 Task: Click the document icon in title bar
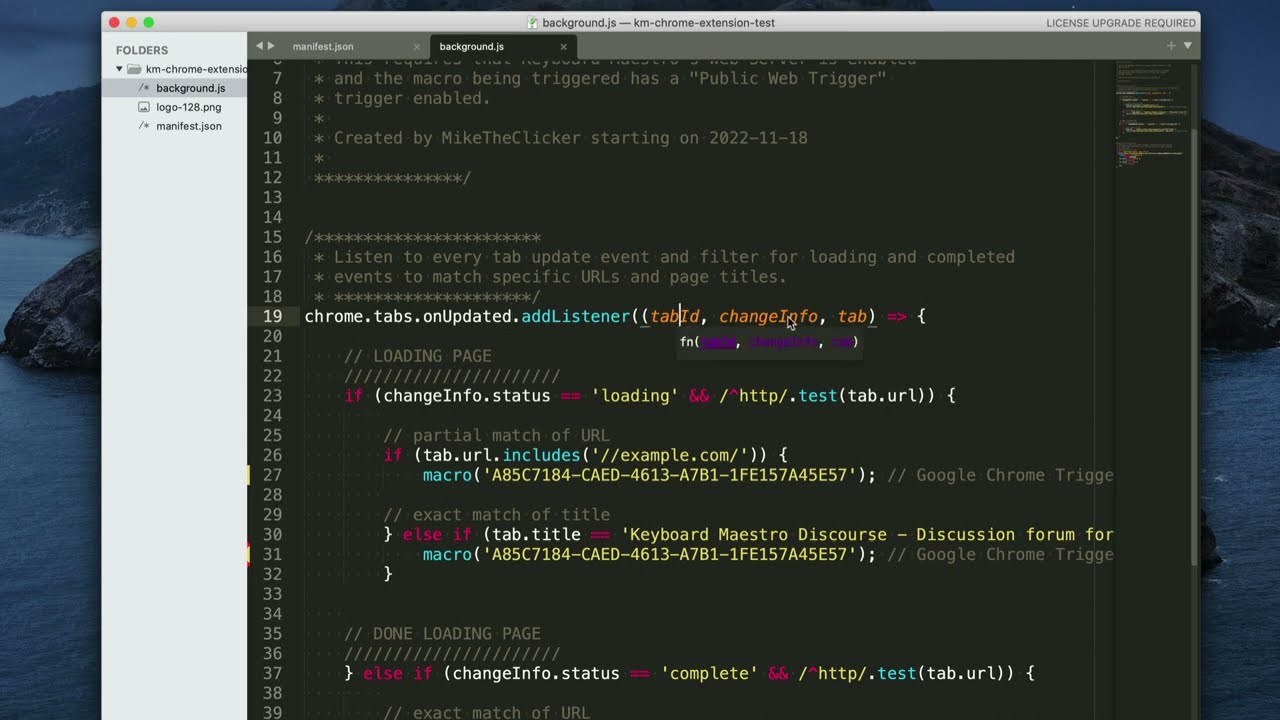click(x=533, y=22)
